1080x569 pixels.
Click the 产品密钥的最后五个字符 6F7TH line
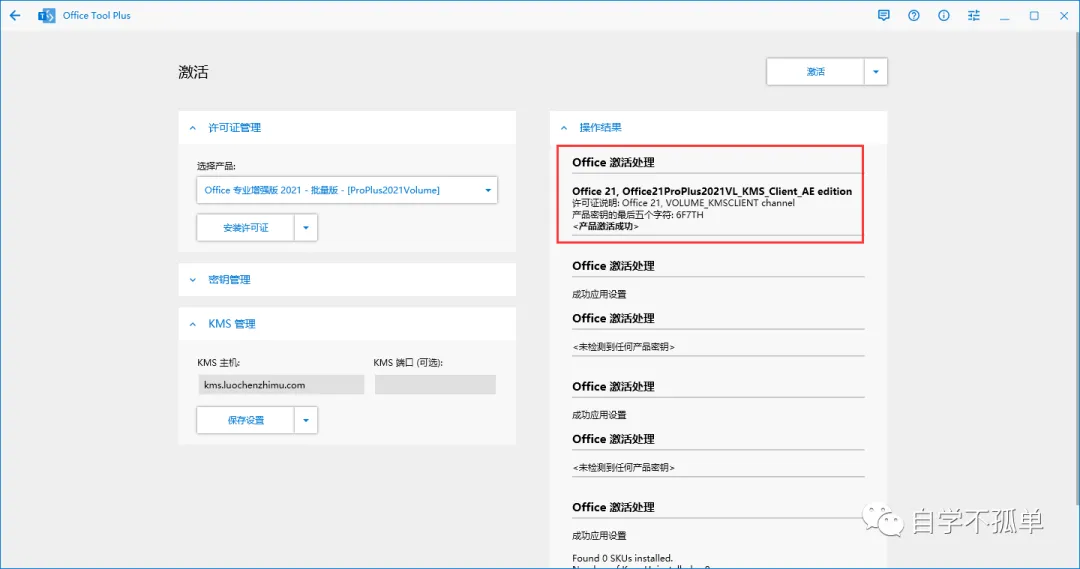tap(638, 215)
